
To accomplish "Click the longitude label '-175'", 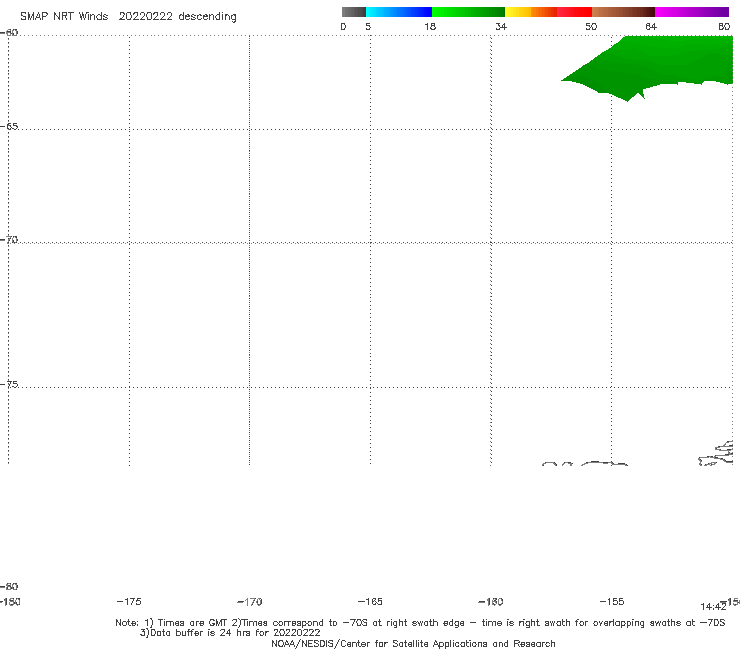I will click(129, 601).
